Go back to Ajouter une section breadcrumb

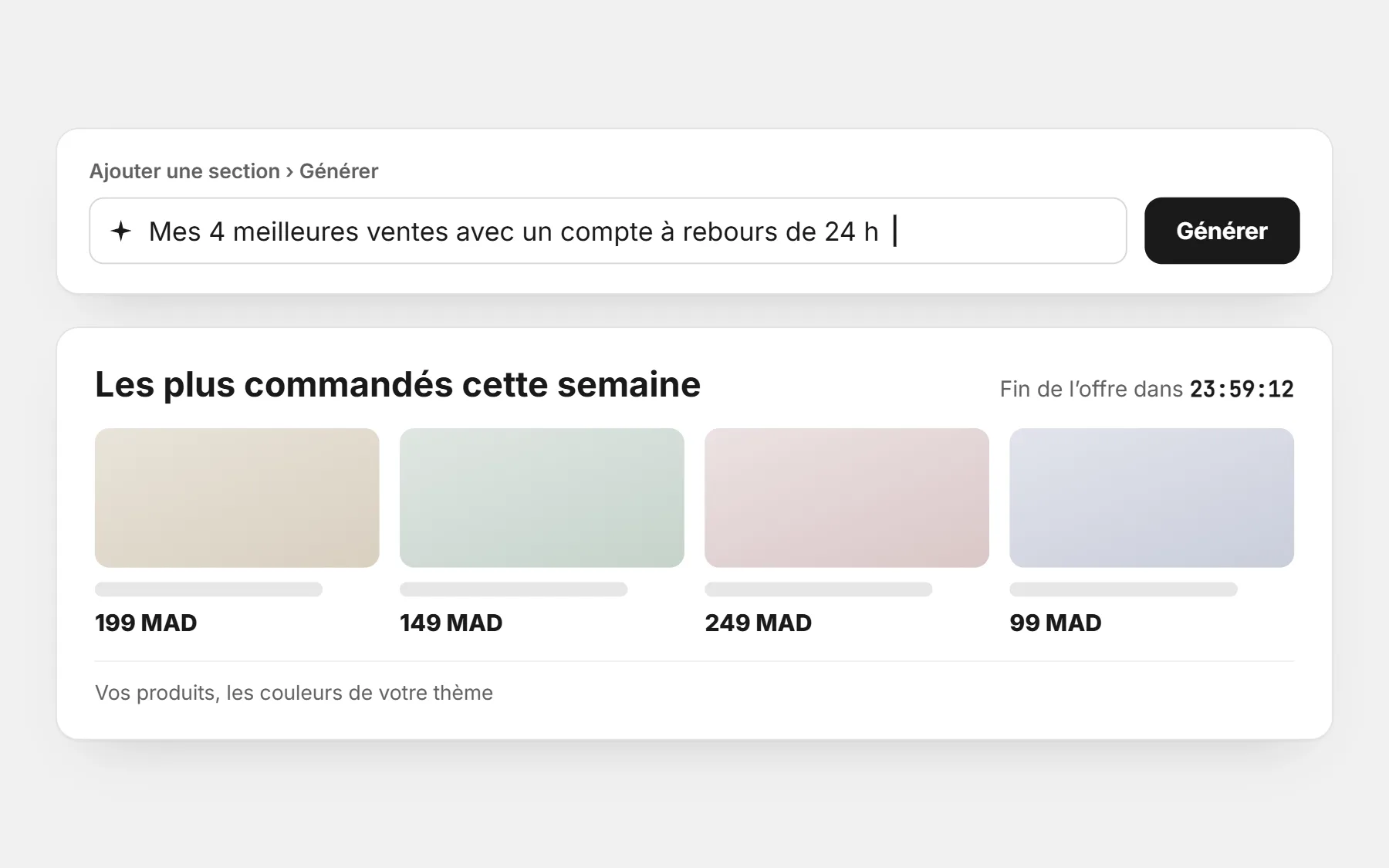(x=184, y=171)
